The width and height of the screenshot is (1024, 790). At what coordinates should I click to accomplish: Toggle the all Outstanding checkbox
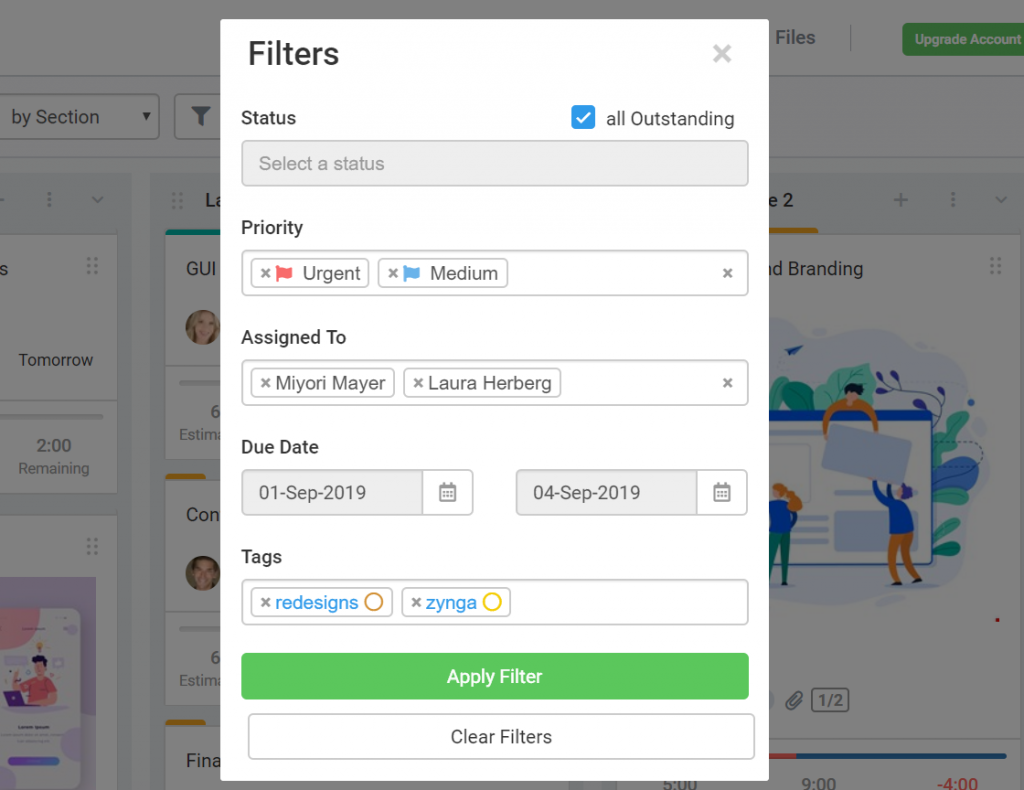[583, 117]
